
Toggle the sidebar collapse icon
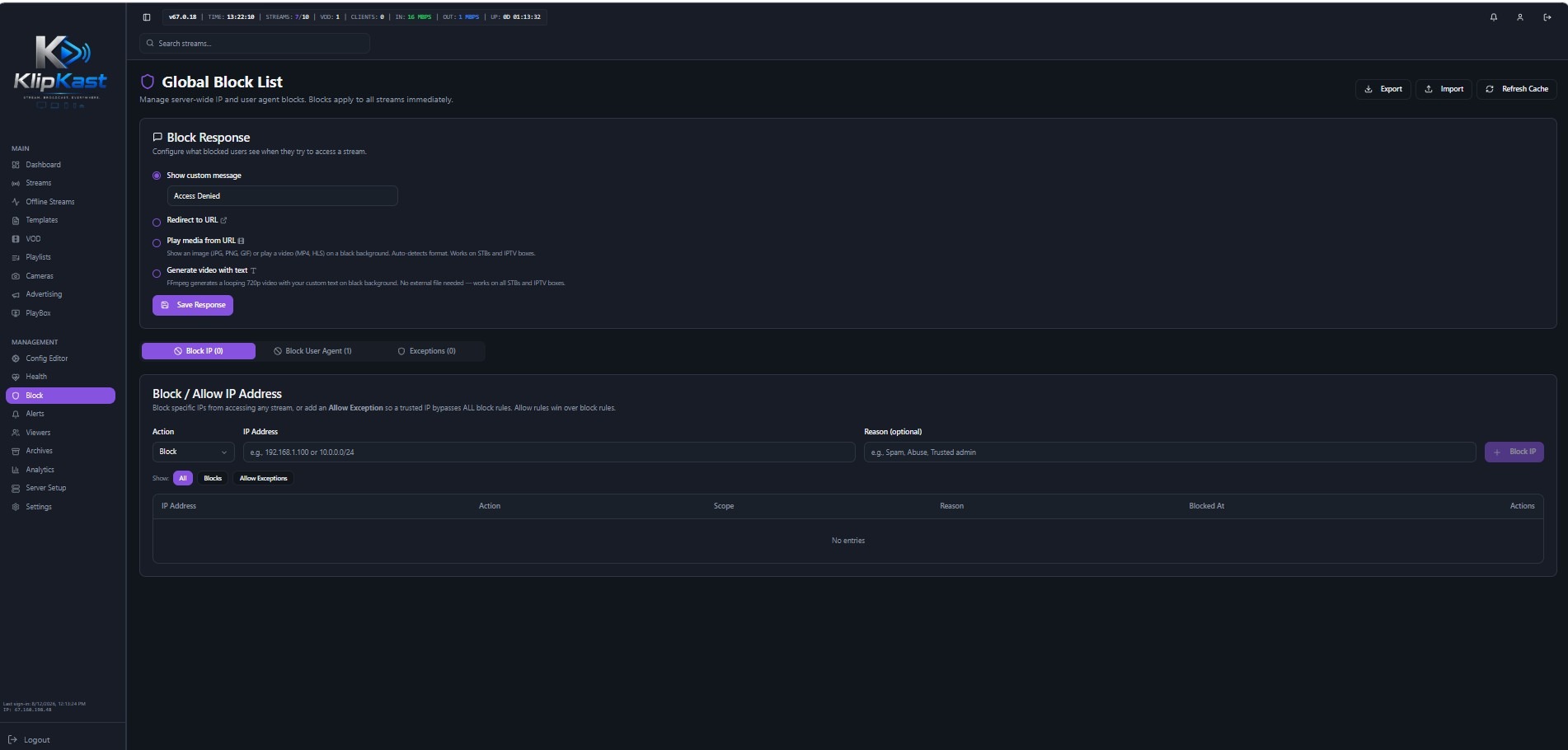147,17
